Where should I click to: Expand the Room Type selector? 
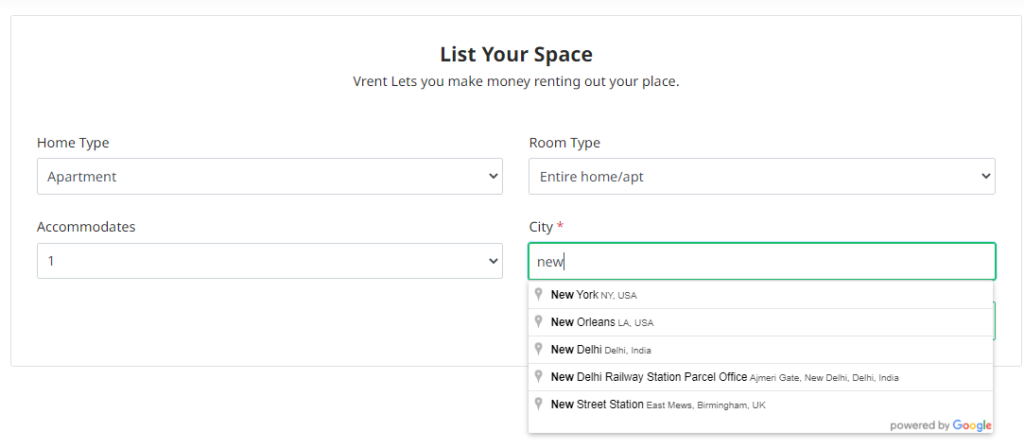coord(761,176)
